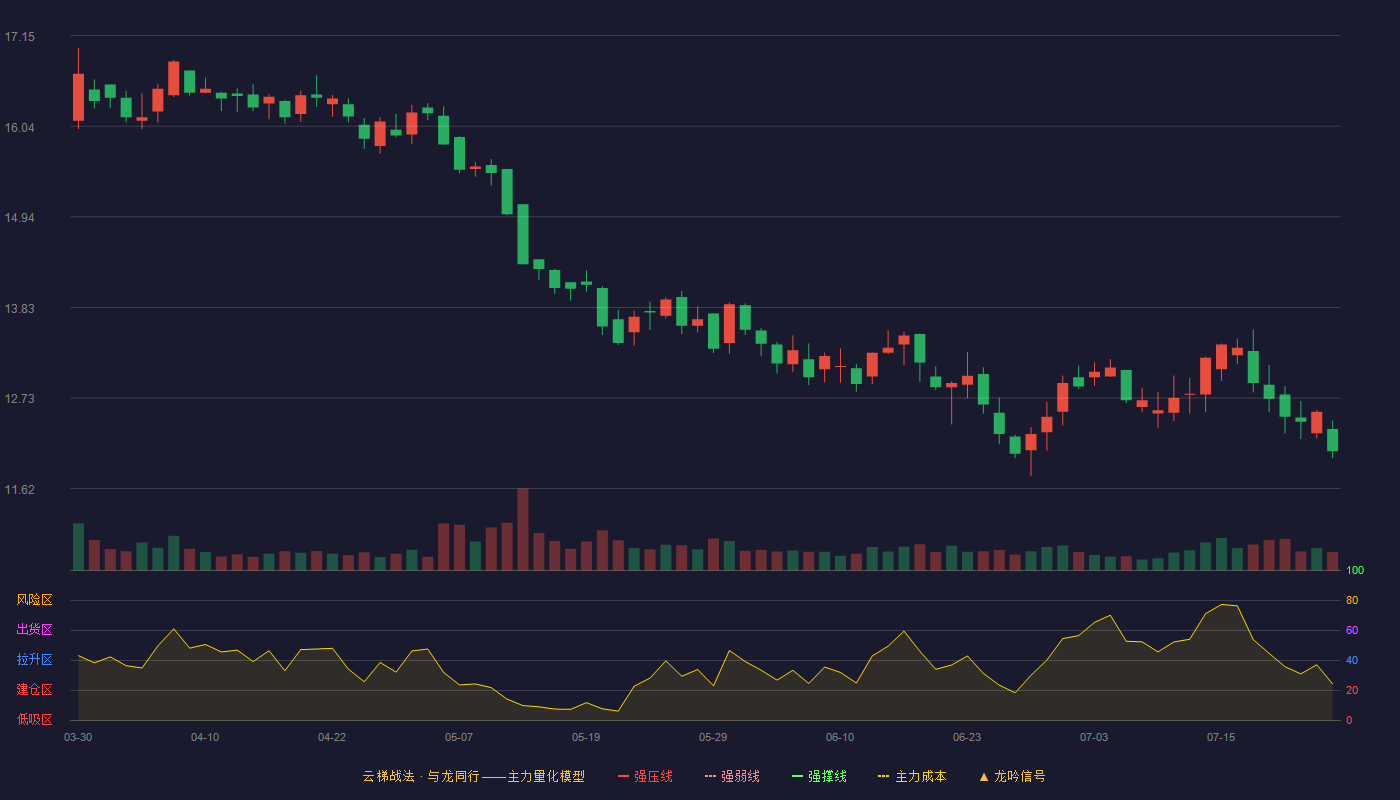Click the 风险区 zone label

(34, 600)
